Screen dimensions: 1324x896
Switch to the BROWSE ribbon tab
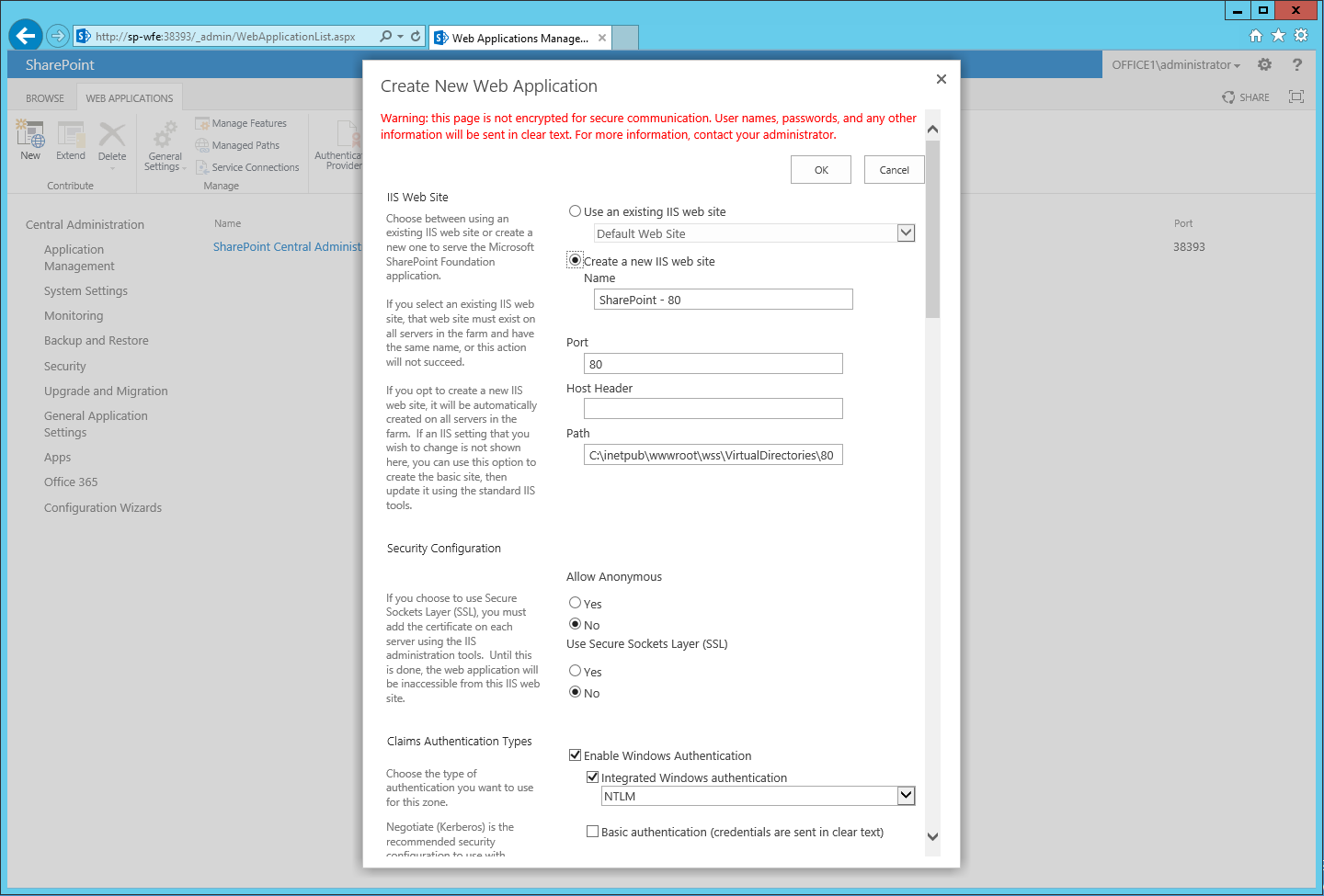[45, 98]
